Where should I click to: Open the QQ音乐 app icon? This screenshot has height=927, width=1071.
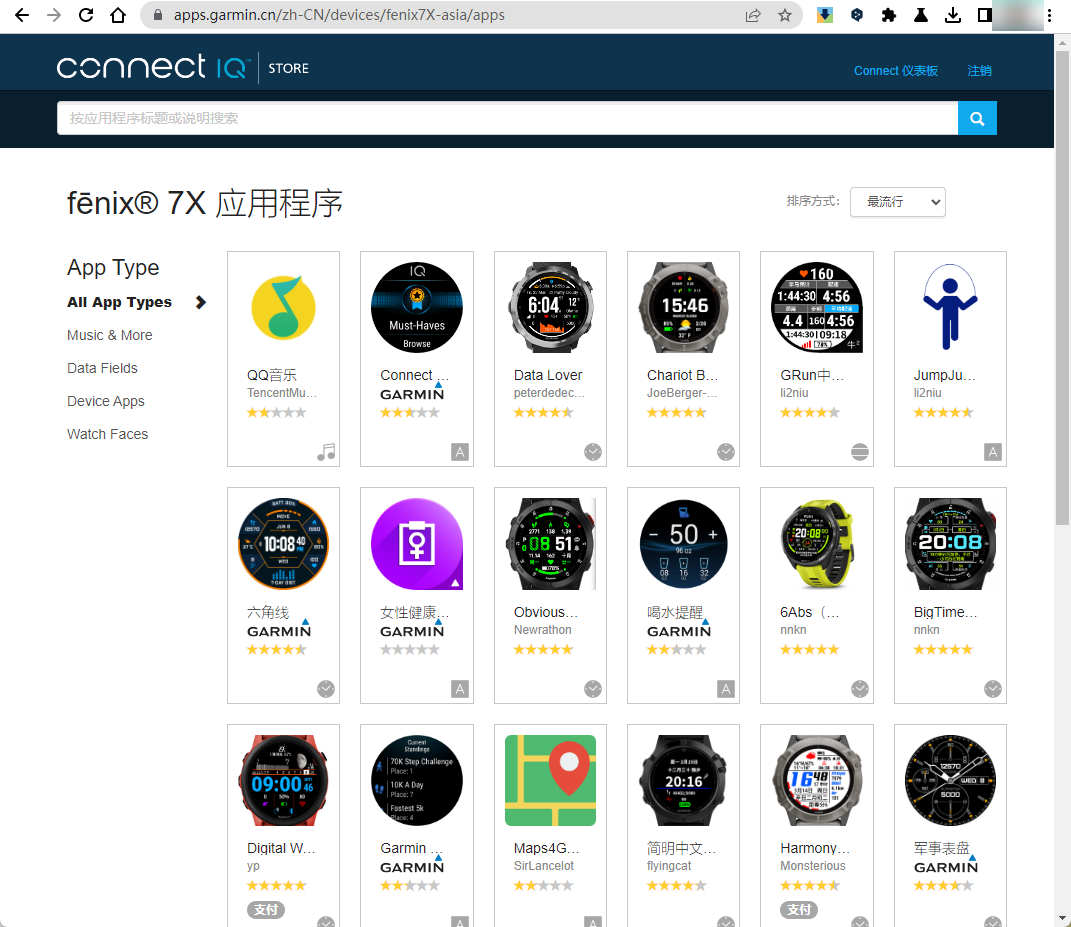[x=283, y=308]
